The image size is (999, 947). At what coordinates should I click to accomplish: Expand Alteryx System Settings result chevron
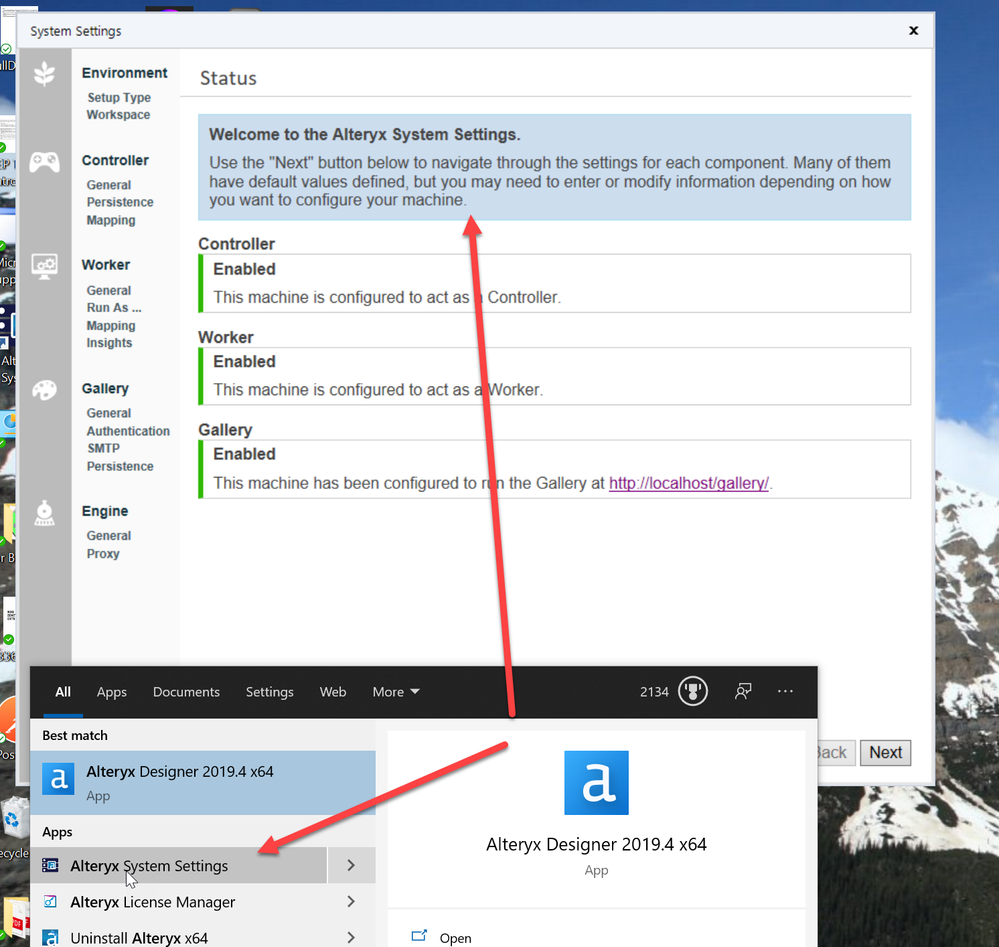351,864
